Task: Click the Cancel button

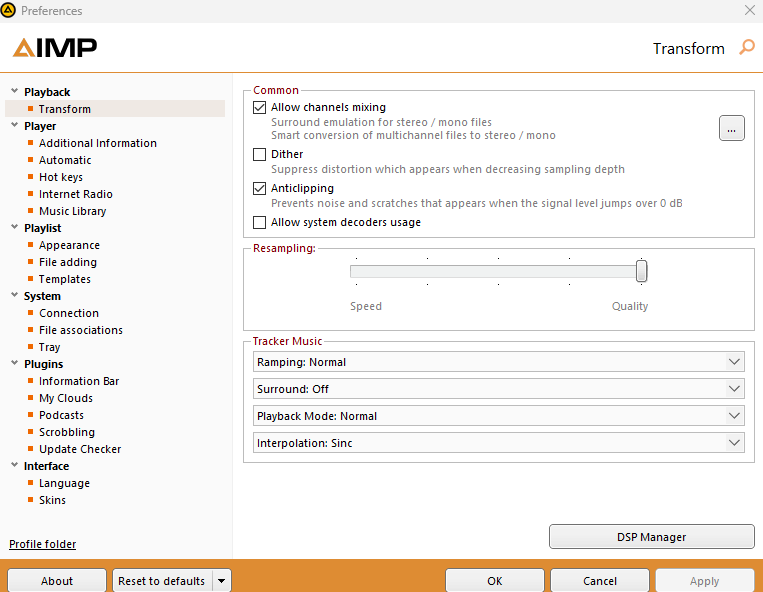Action: tap(600, 581)
